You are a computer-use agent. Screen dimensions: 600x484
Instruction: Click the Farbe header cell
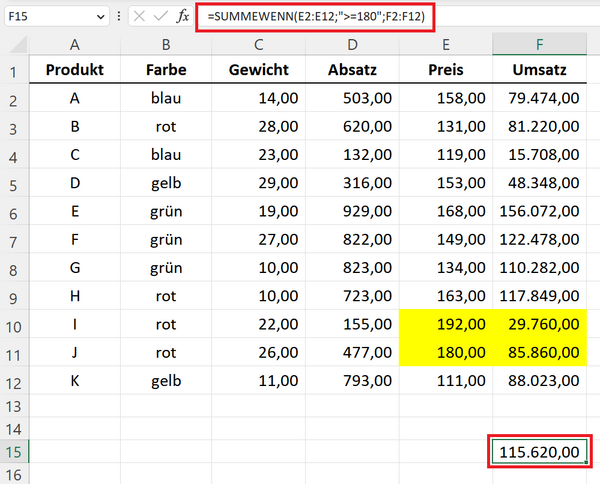tap(166, 70)
